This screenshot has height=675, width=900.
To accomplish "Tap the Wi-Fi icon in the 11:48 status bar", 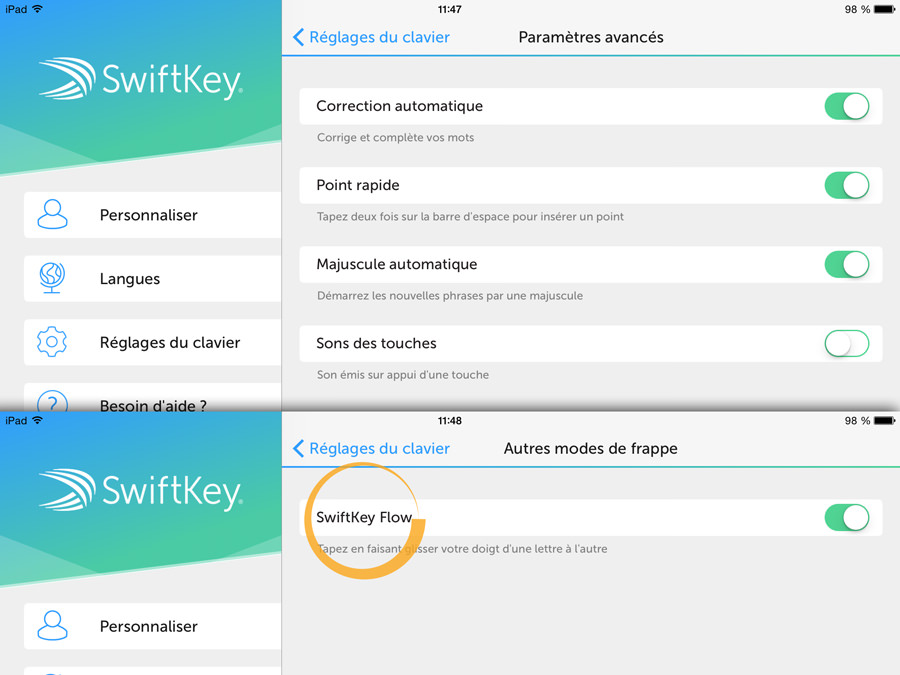I will pyautogui.click(x=38, y=420).
